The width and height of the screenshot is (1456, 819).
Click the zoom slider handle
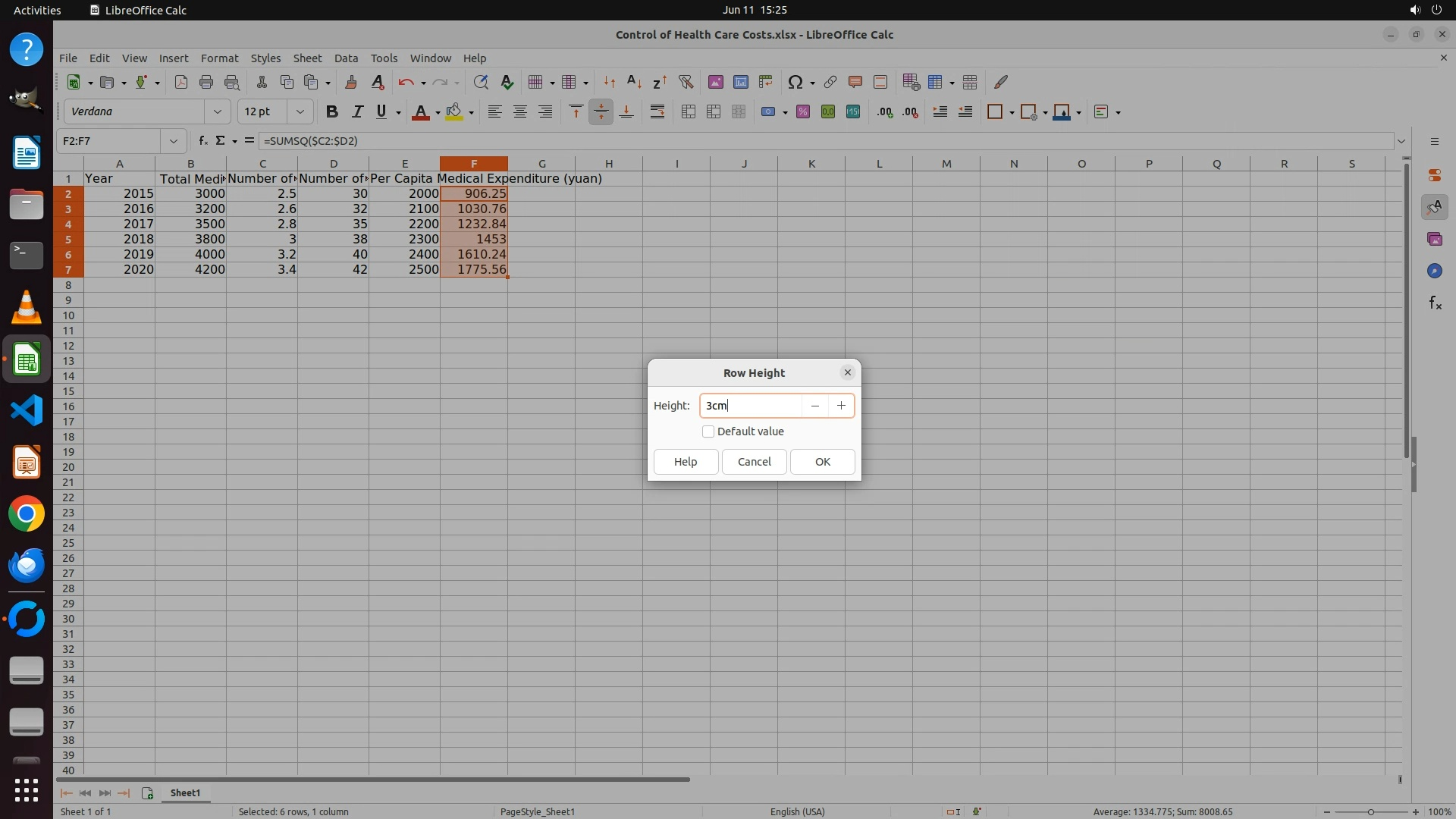point(1370,811)
